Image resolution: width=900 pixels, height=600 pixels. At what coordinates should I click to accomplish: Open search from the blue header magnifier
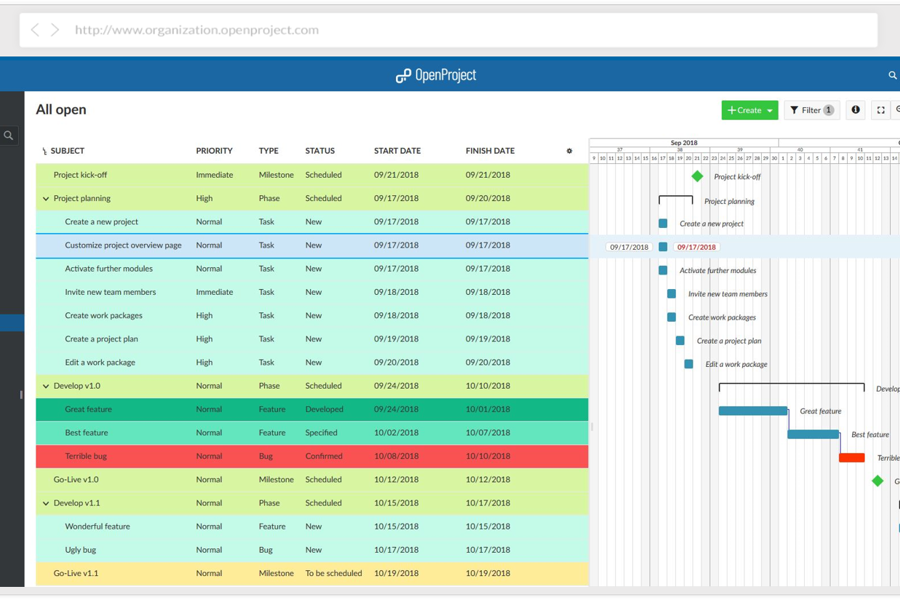[892, 75]
